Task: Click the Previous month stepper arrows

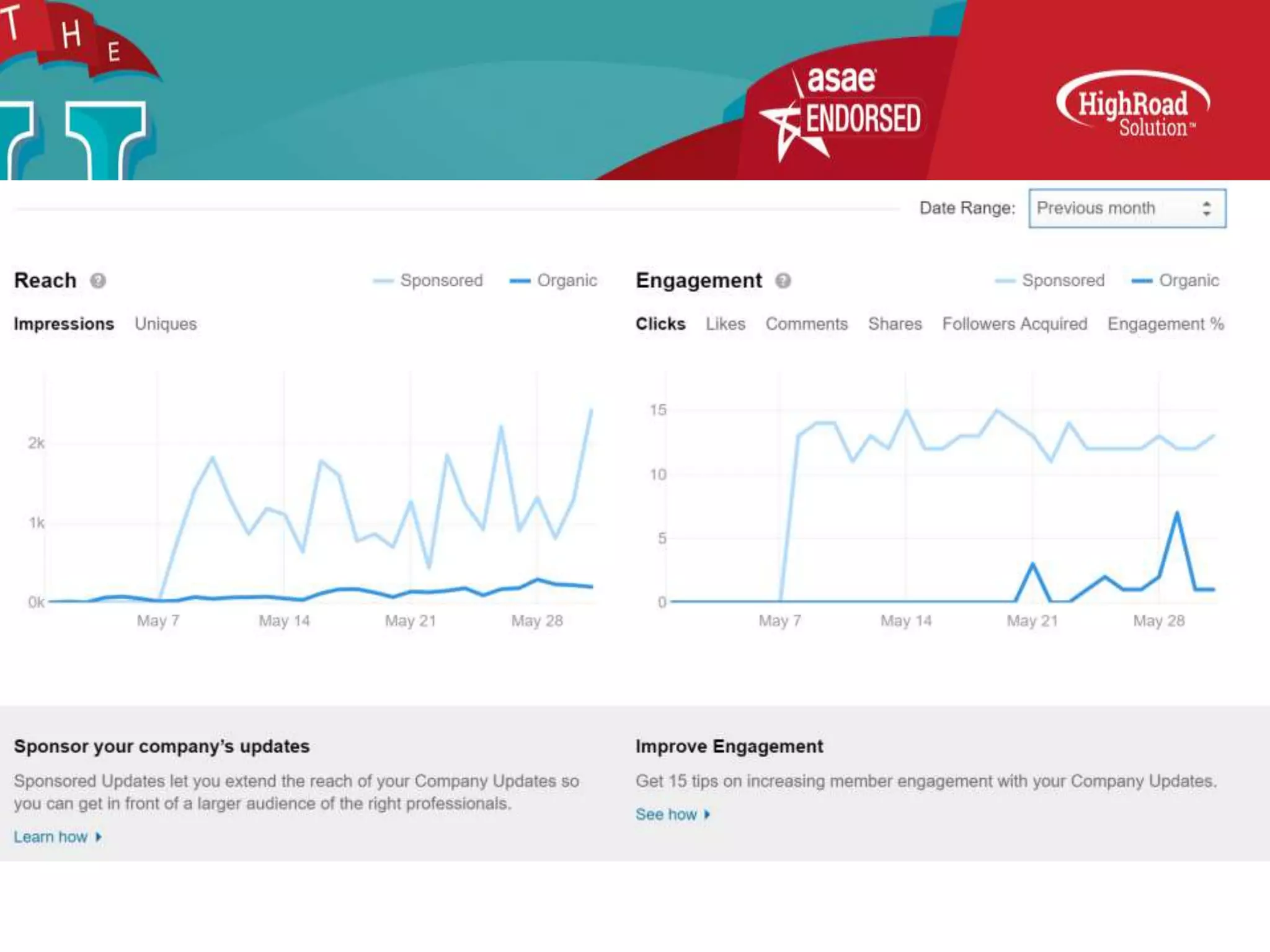Action: coord(1206,208)
